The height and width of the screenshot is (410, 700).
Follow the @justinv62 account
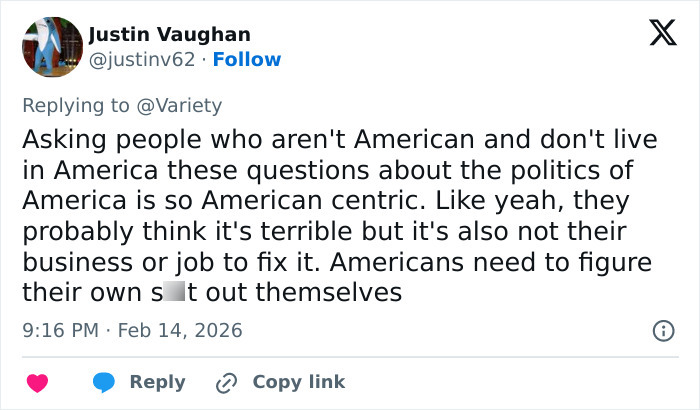tap(248, 59)
